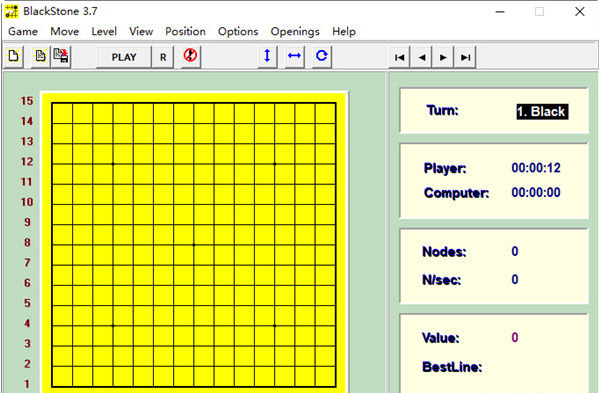Close the BlackStone window
The width and height of the screenshot is (599, 393).
(580, 11)
